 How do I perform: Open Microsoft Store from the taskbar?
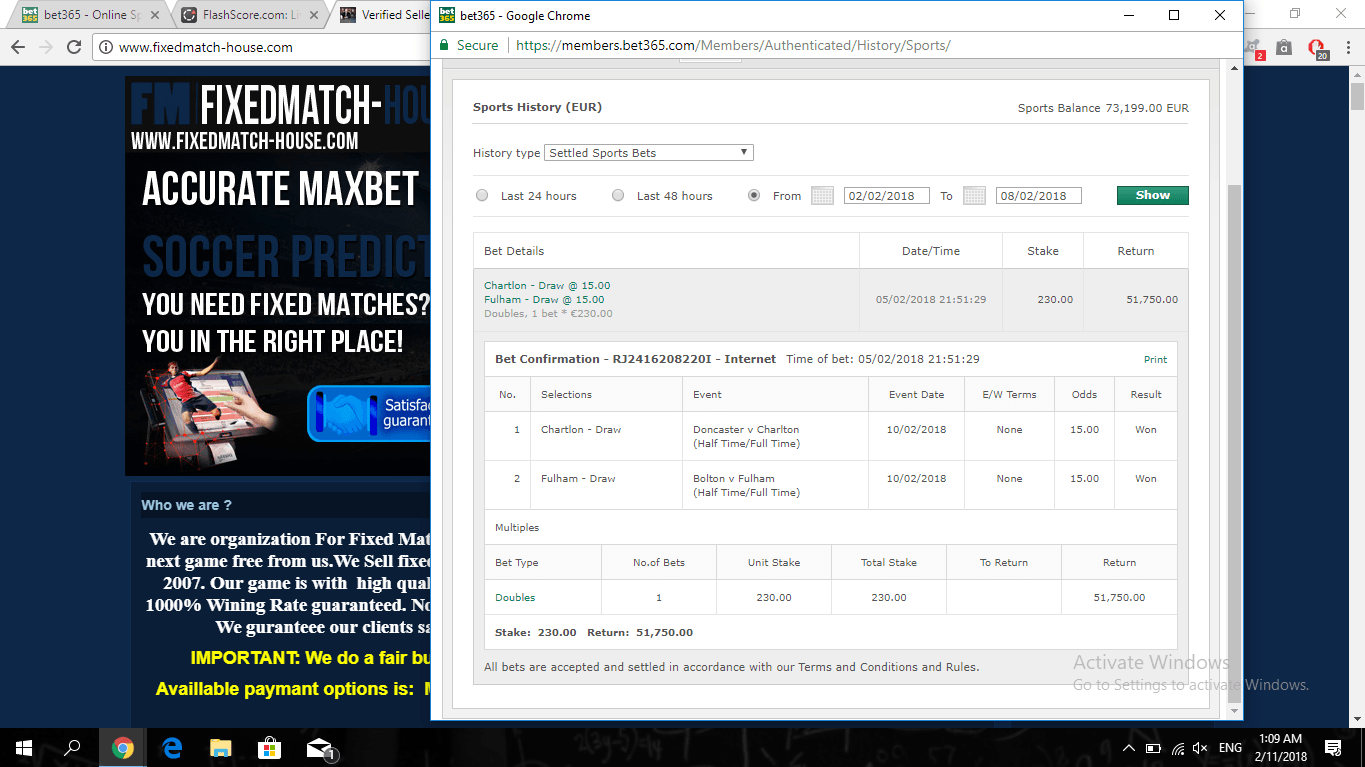point(269,747)
